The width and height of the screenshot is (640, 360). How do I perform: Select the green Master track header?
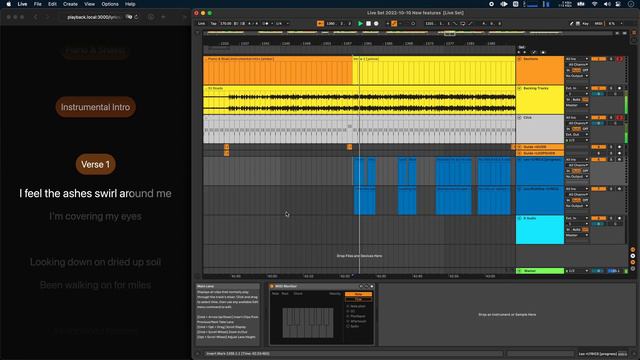pyautogui.click(x=540, y=271)
